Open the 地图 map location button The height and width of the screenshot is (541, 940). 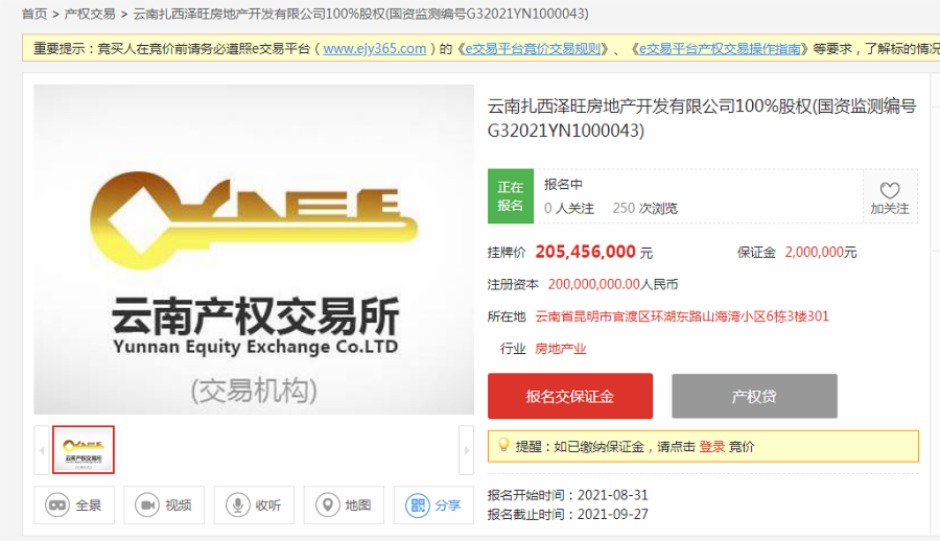pyautogui.click(x=344, y=505)
